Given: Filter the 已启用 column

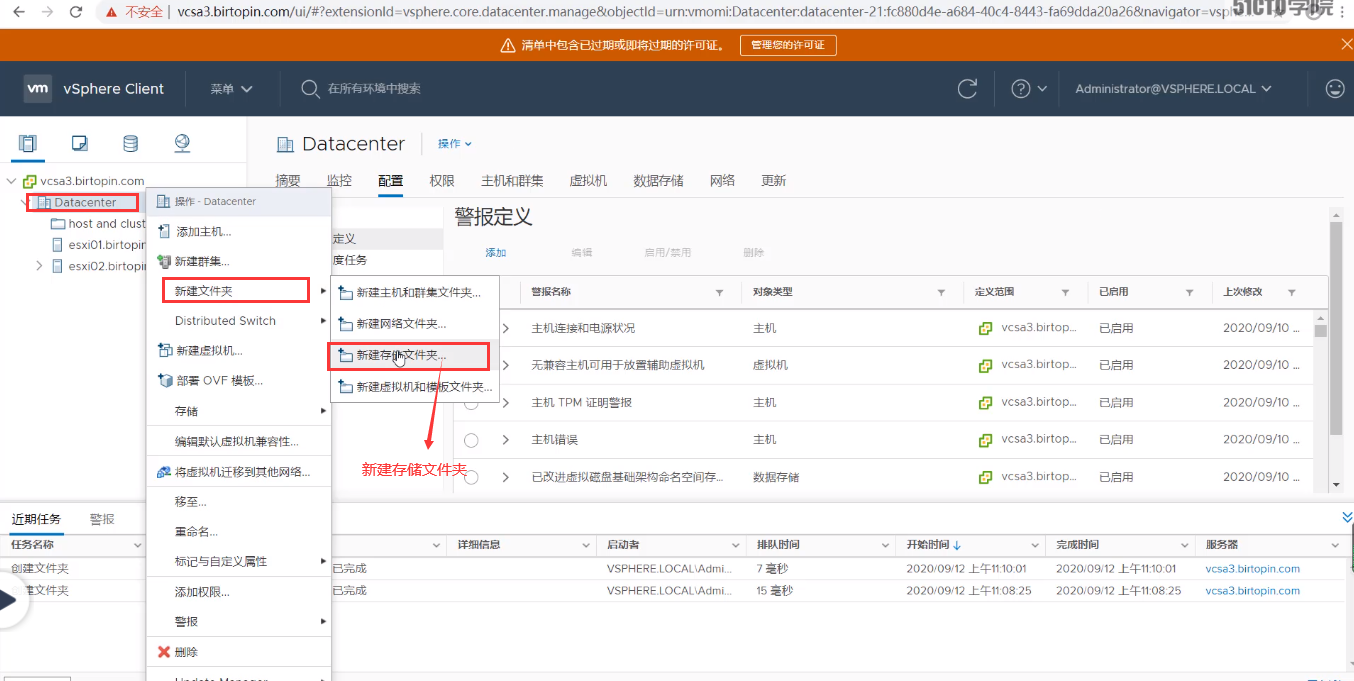Looking at the screenshot, I should 1190,292.
